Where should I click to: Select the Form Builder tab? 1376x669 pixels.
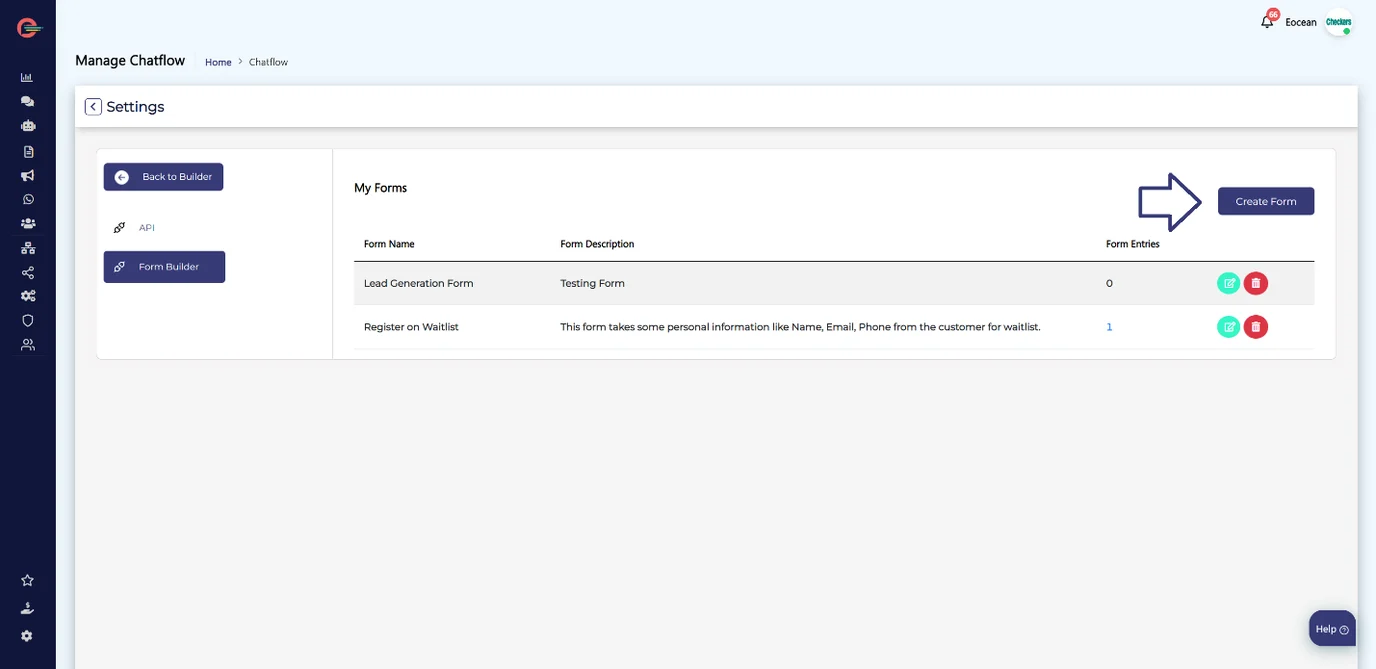(x=164, y=267)
